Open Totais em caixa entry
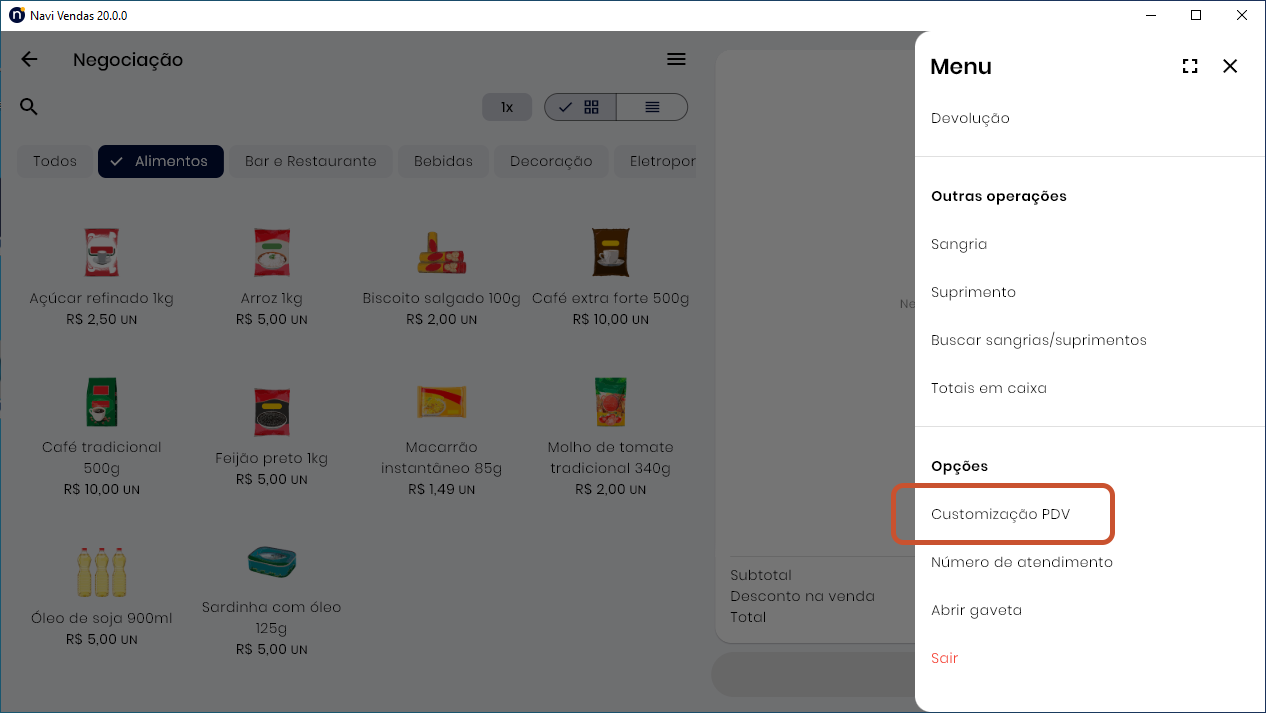 point(989,388)
